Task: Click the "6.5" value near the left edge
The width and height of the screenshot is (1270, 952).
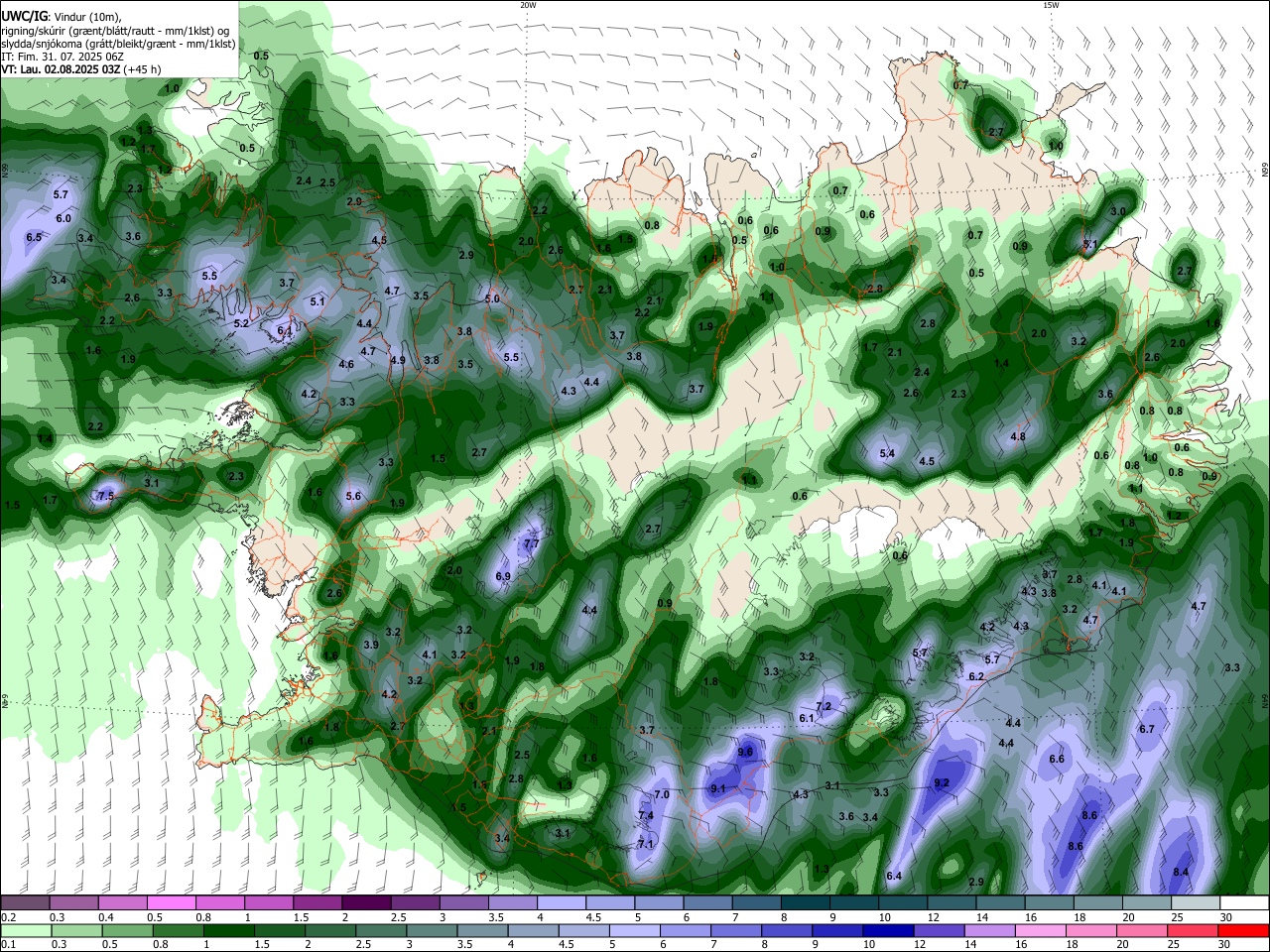Action: click(34, 237)
